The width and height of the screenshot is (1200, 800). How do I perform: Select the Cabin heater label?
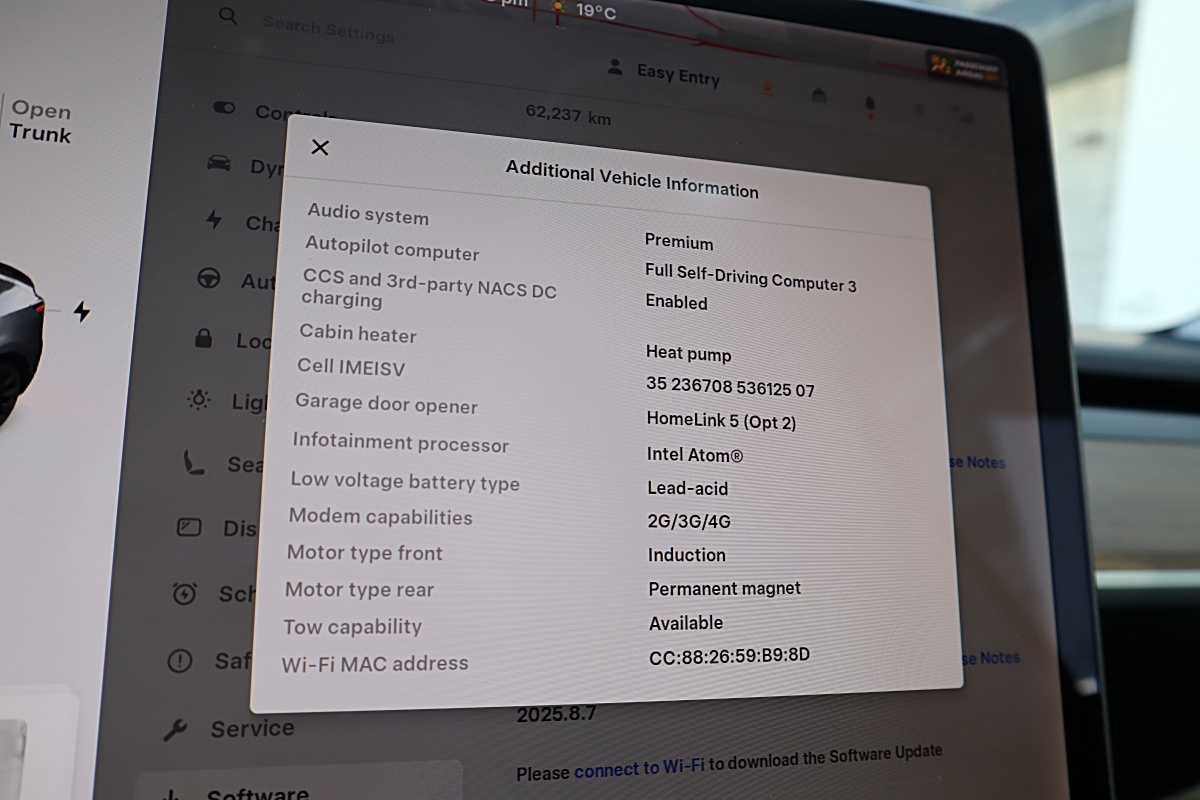point(358,333)
